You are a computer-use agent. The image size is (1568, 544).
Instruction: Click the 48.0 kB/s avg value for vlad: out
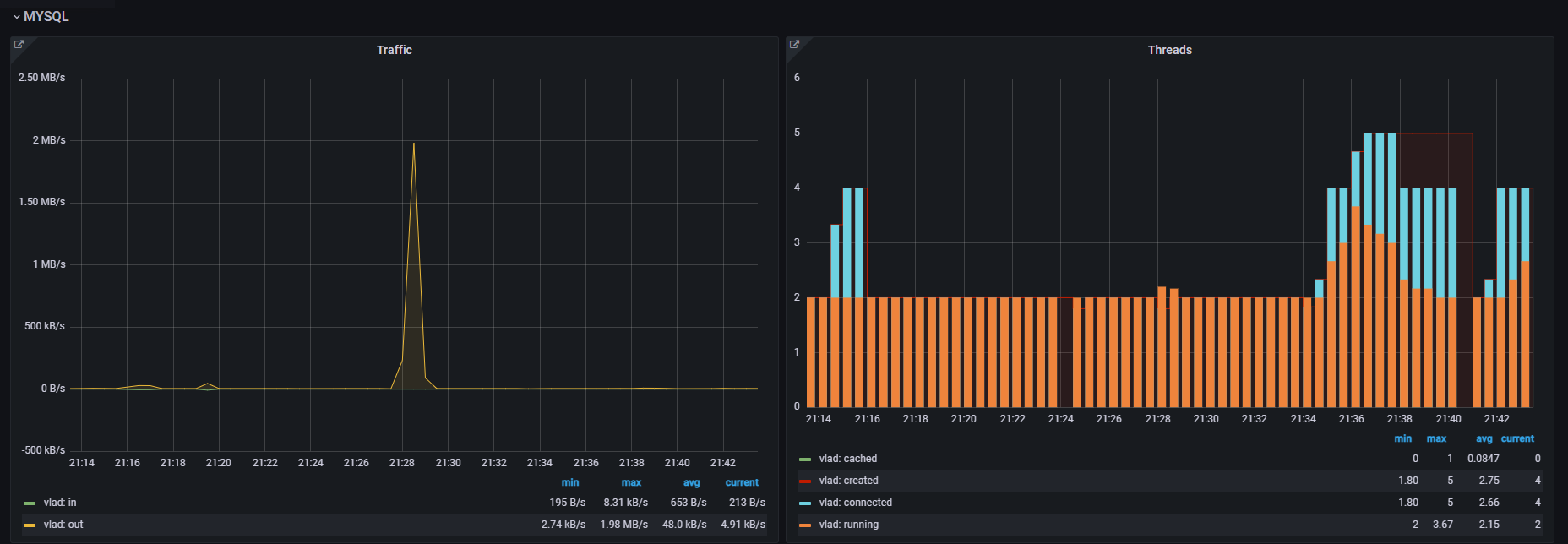coord(684,525)
